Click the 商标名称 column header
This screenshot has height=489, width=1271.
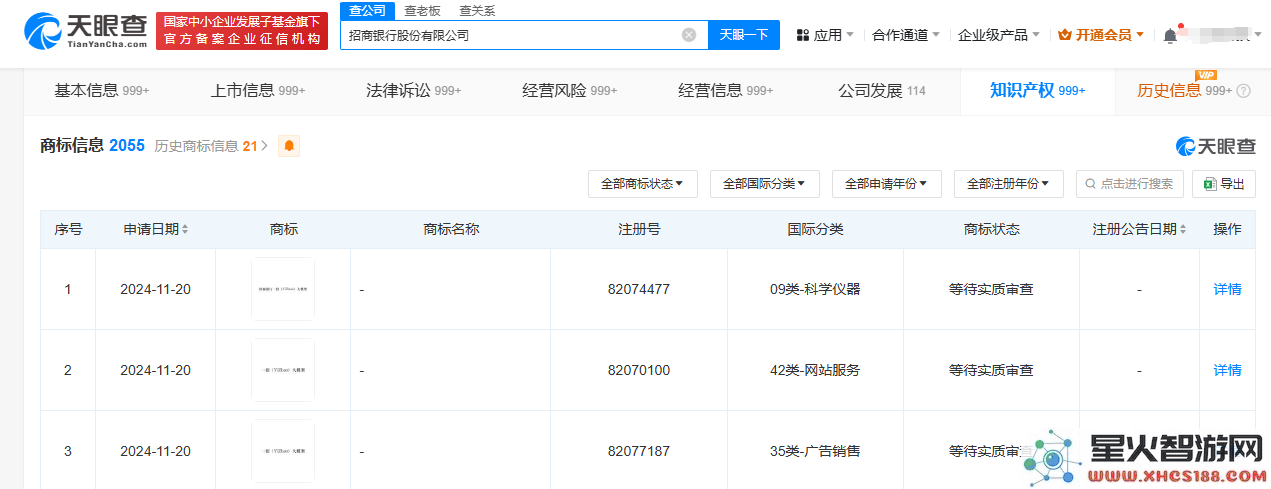(x=451, y=230)
